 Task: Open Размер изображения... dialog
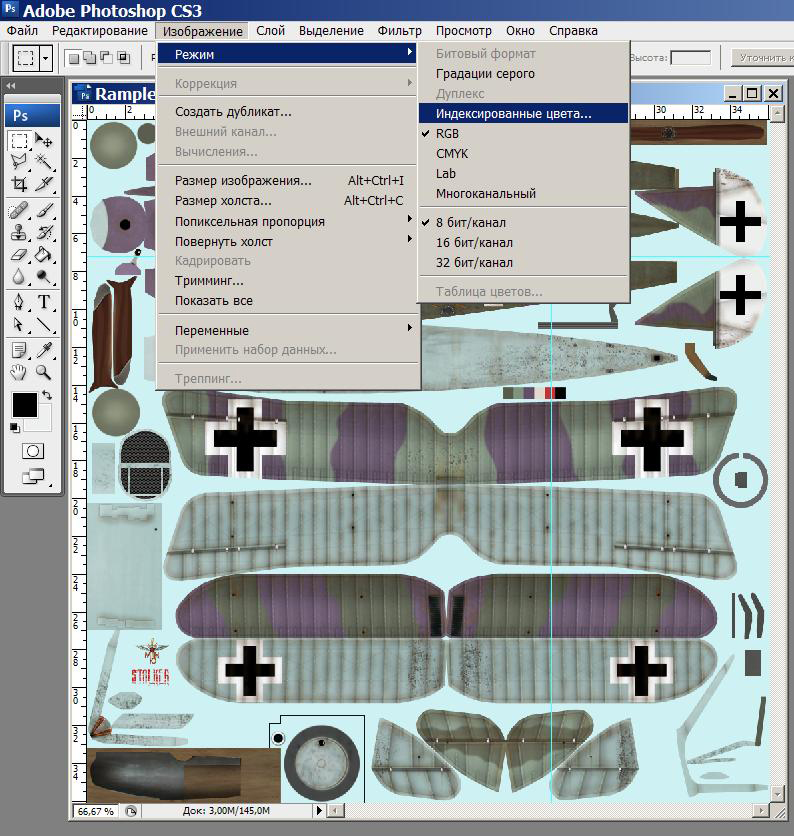point(287,180)
